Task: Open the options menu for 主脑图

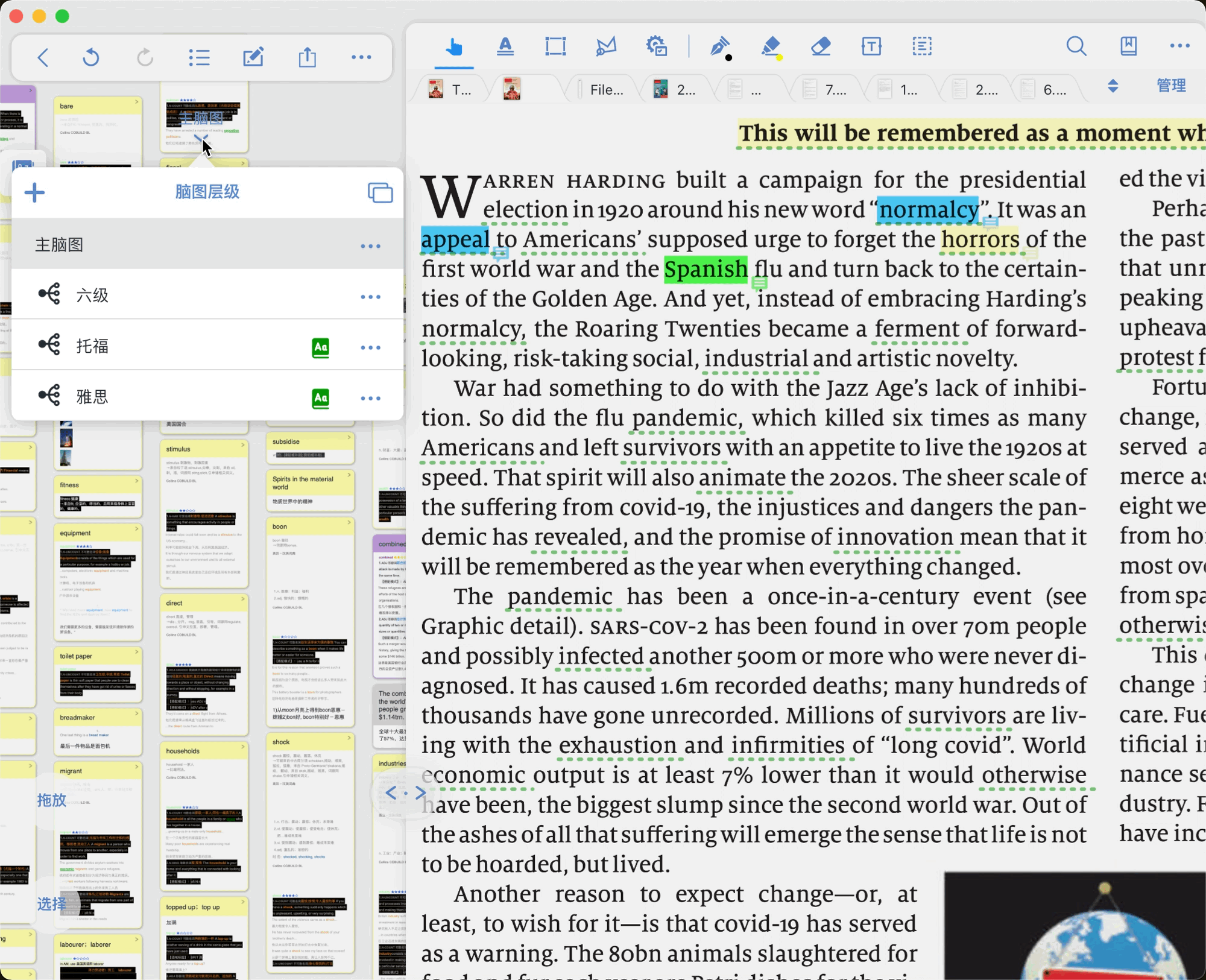Action: (370, 246)
